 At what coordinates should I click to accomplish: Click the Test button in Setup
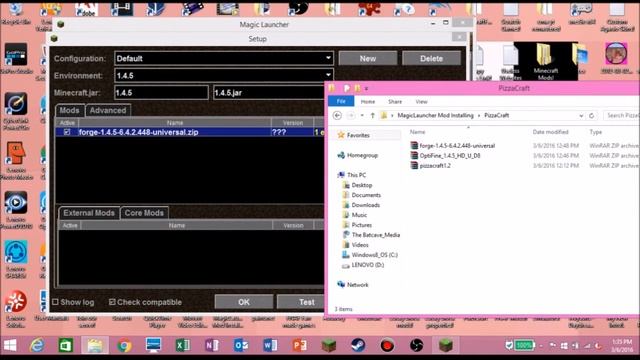tap(301, 302)
